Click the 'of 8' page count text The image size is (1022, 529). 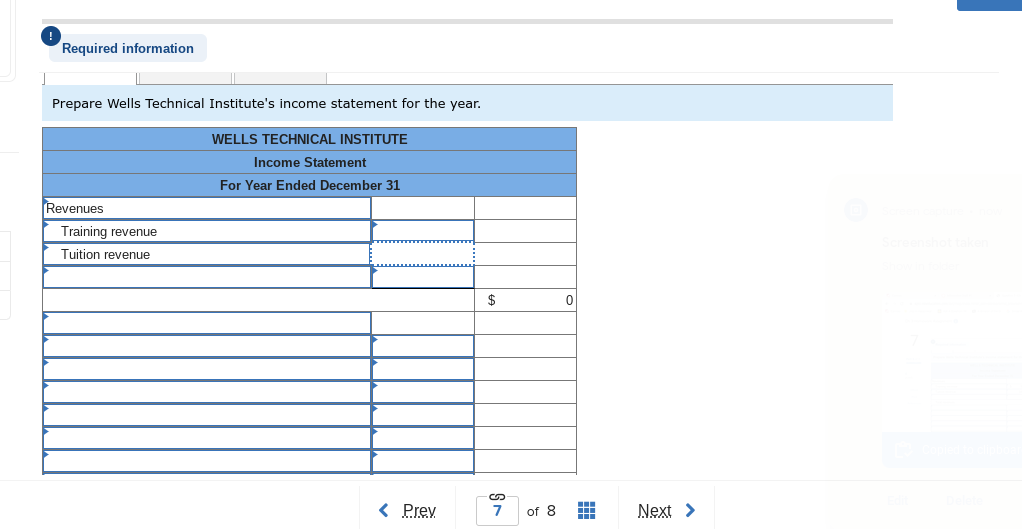pos(541,511)
